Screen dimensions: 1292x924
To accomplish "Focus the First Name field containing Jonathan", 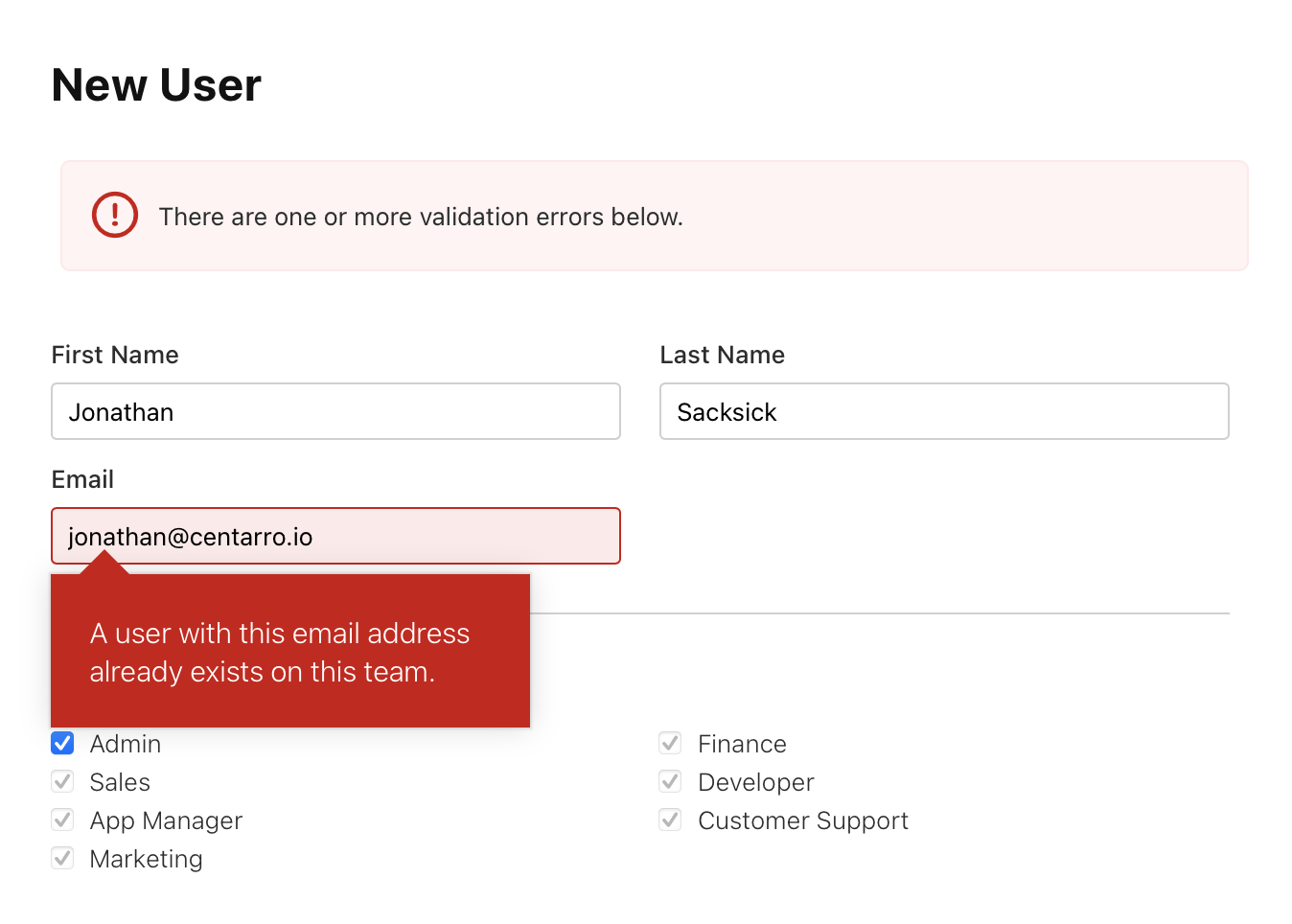I will click(335, 411).
